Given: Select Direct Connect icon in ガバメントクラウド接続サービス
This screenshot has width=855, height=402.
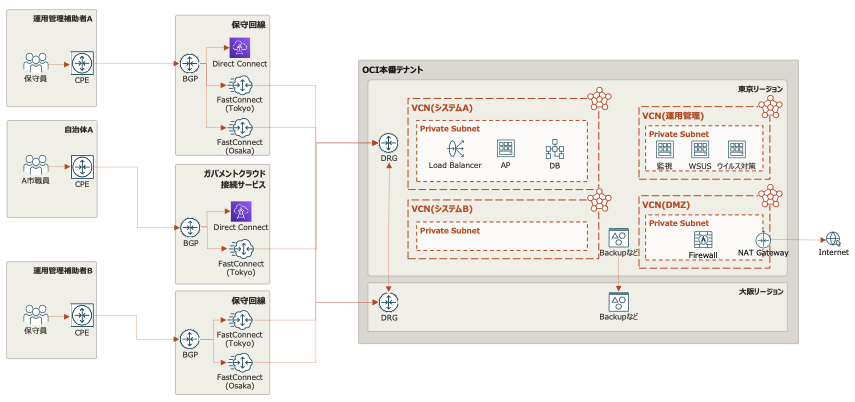Looking at the screenshot, I should [x=240, y=211].
